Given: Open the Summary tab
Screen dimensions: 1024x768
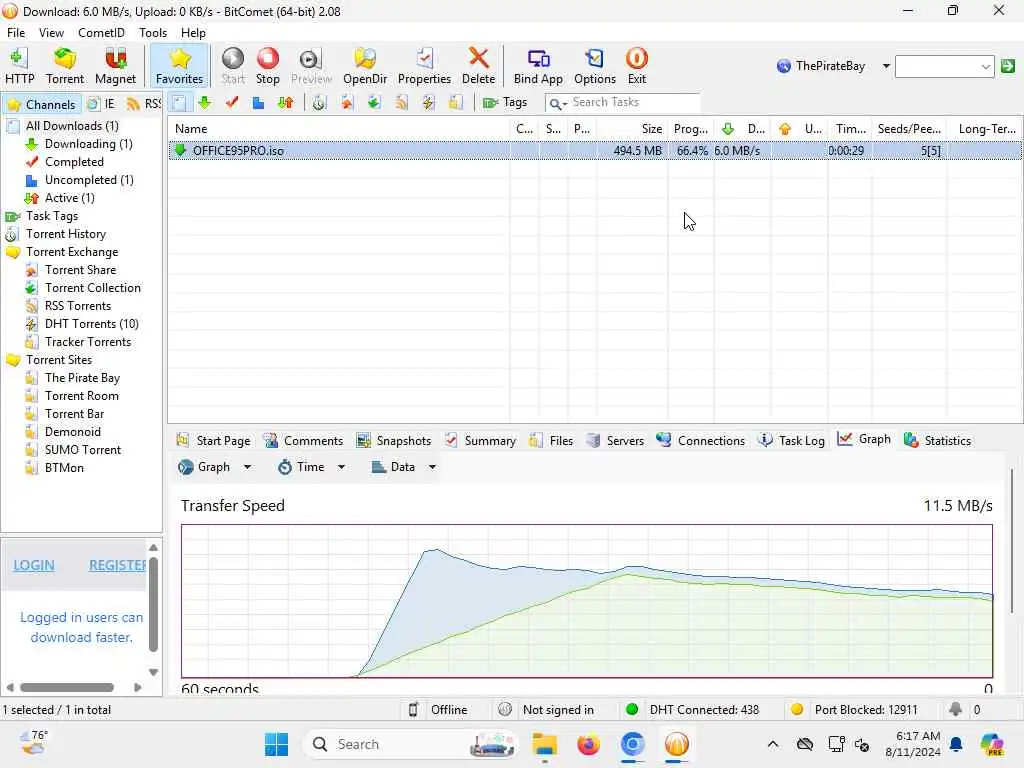Looking at the screenshot, I should pyautogui.click(x=481, y=441).
